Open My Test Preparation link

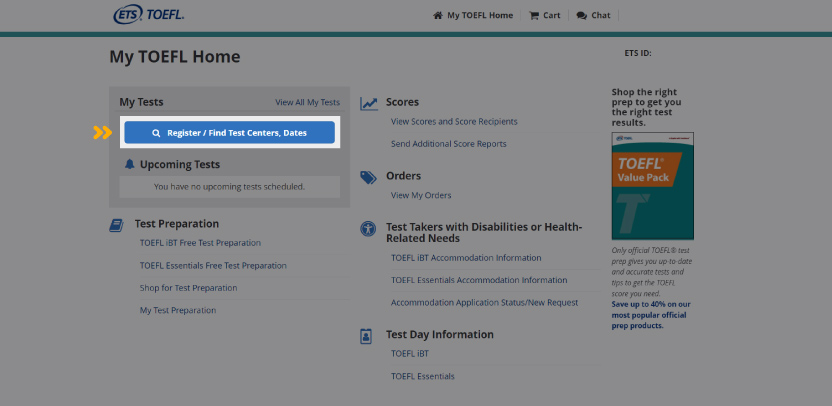(178, 310)
